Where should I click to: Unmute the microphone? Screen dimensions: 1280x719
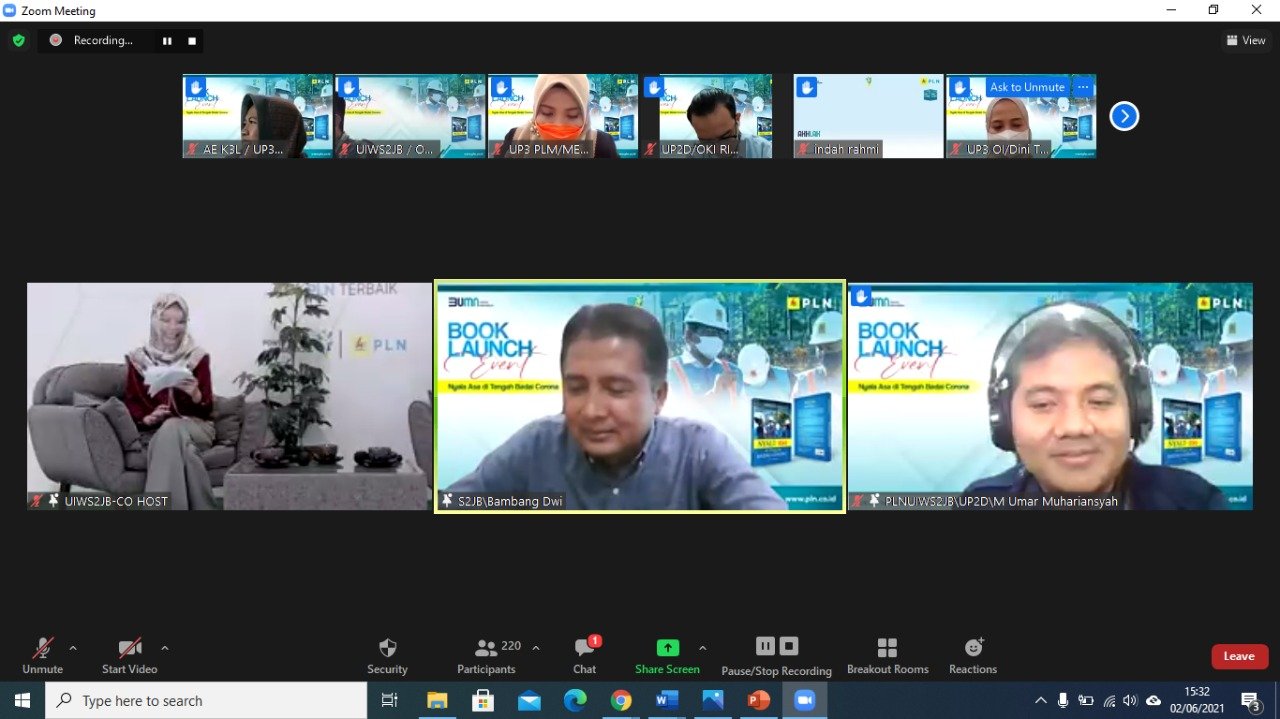click(42, 655)
